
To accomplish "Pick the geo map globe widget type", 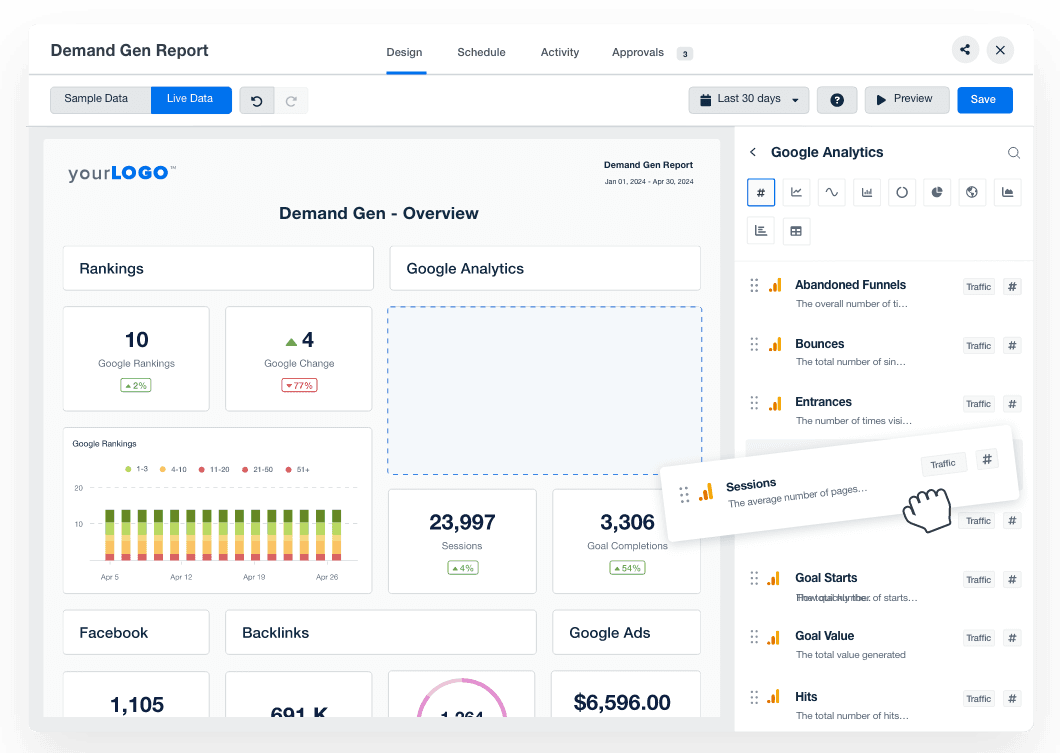I will point(972,193).
